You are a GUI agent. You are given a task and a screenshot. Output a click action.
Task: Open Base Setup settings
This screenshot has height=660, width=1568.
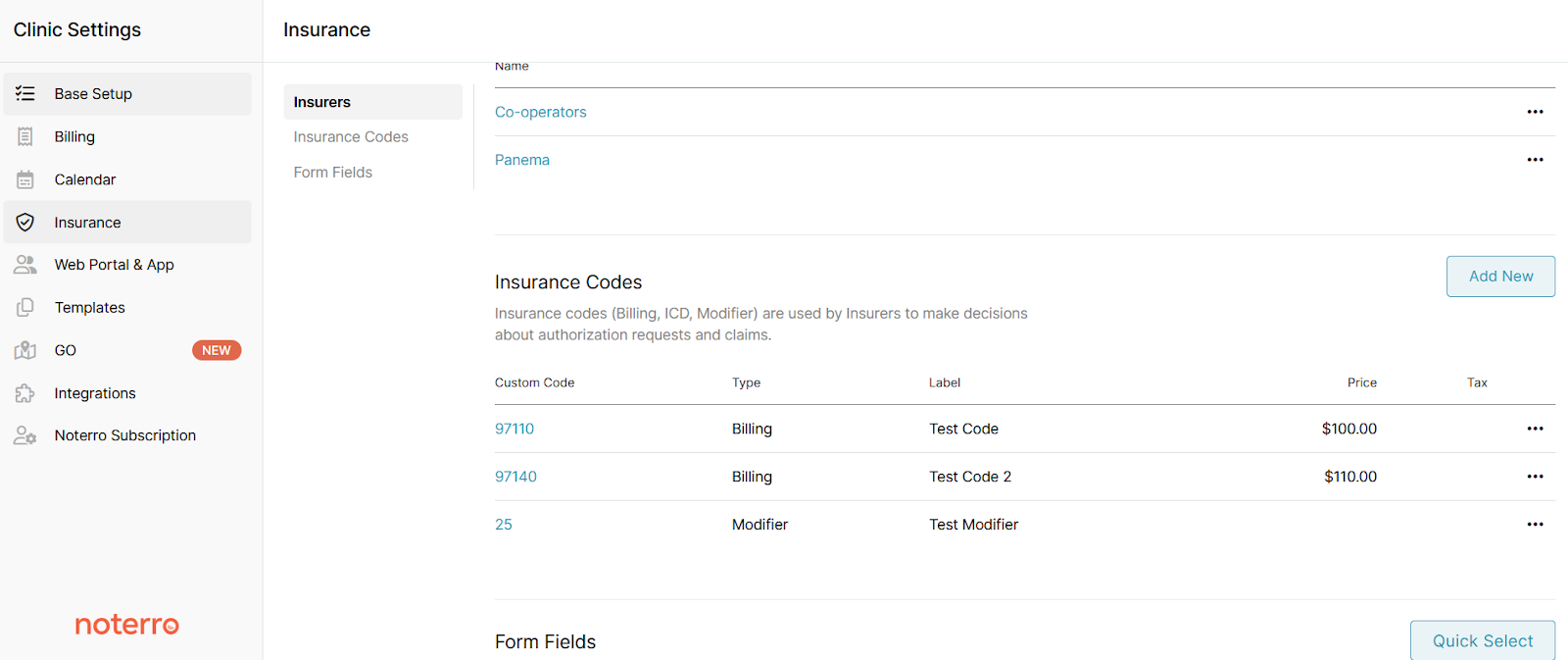[127, 94]
